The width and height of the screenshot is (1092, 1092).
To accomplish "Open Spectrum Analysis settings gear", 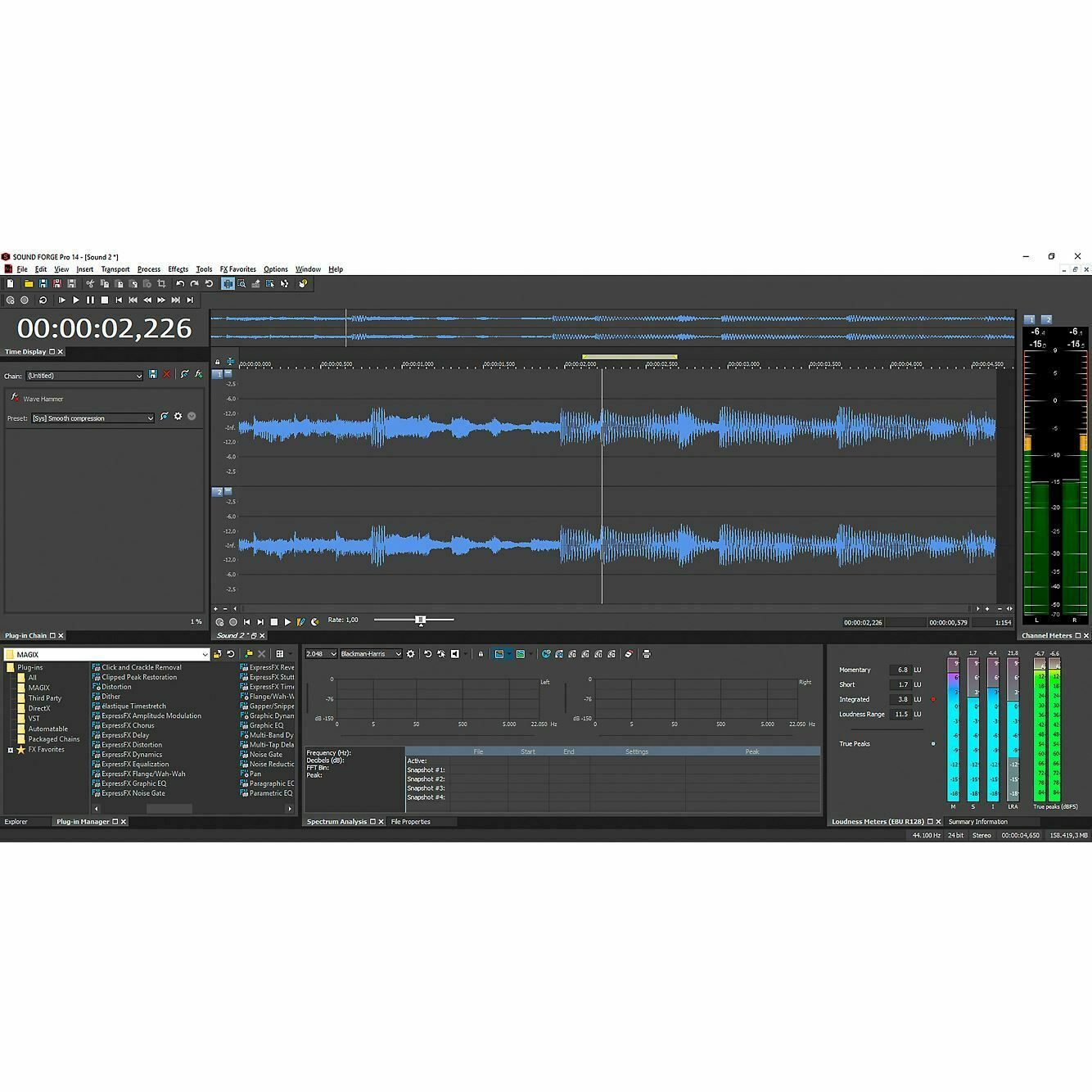I will 411,654.
